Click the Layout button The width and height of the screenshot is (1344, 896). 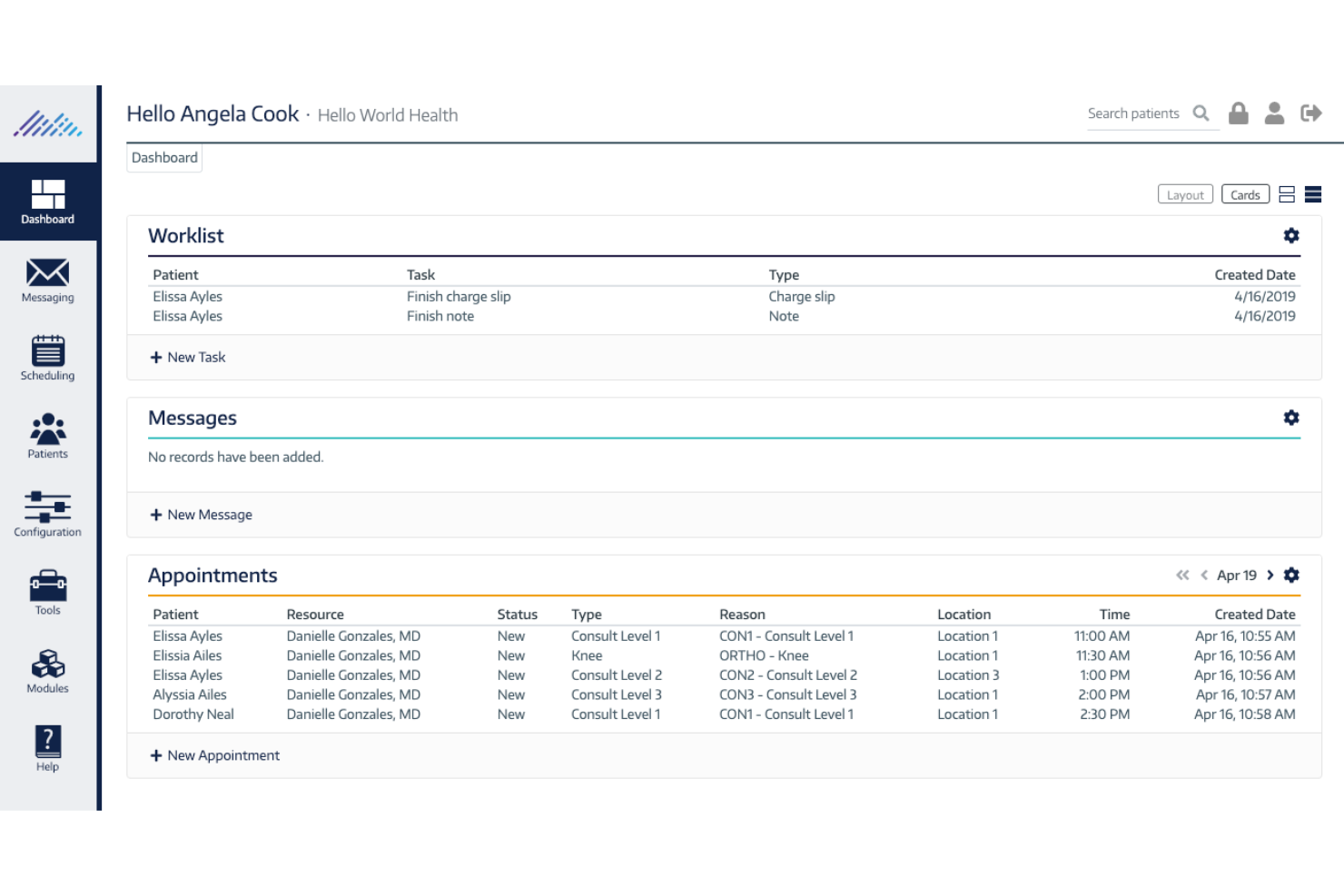point(1185,193)
